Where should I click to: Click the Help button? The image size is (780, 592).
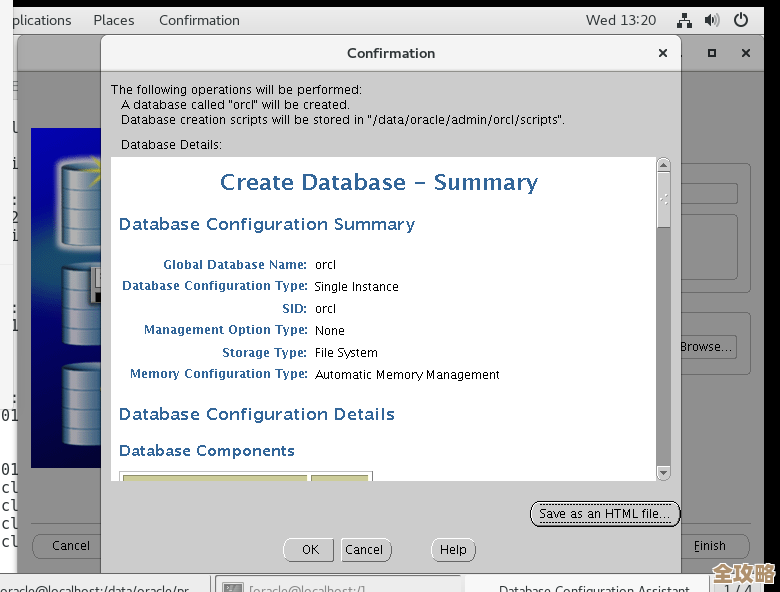tap(453, 549)
